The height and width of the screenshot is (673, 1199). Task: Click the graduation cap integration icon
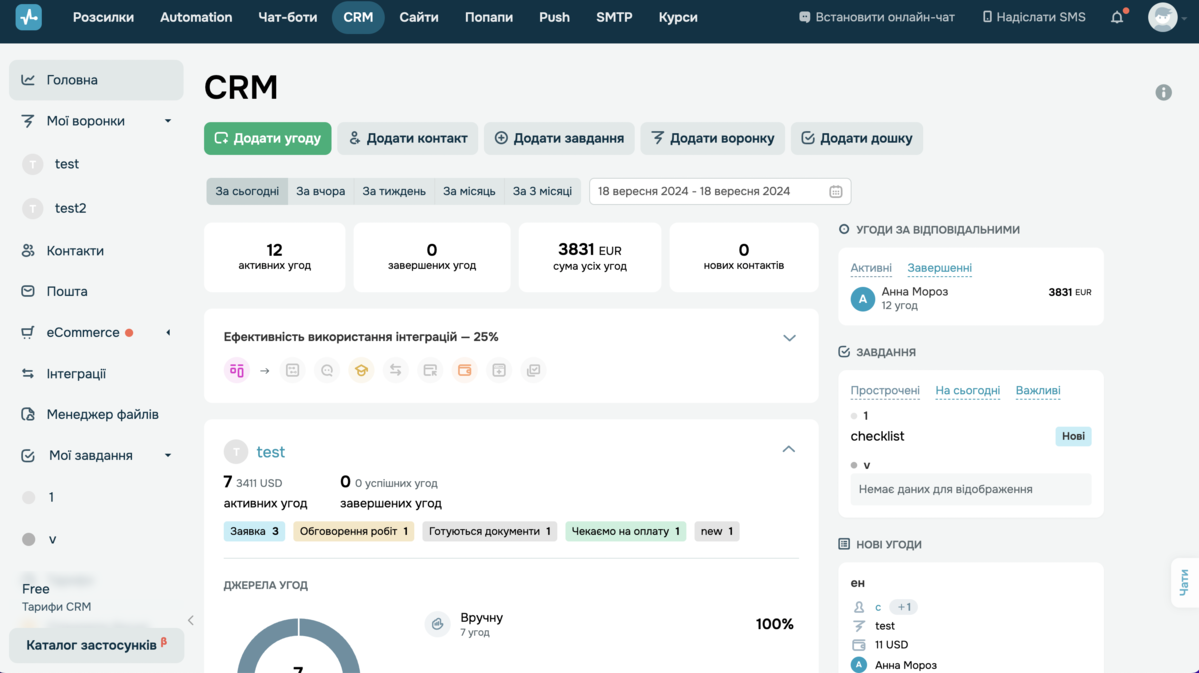pyautogui.click(x=361, y=371)
